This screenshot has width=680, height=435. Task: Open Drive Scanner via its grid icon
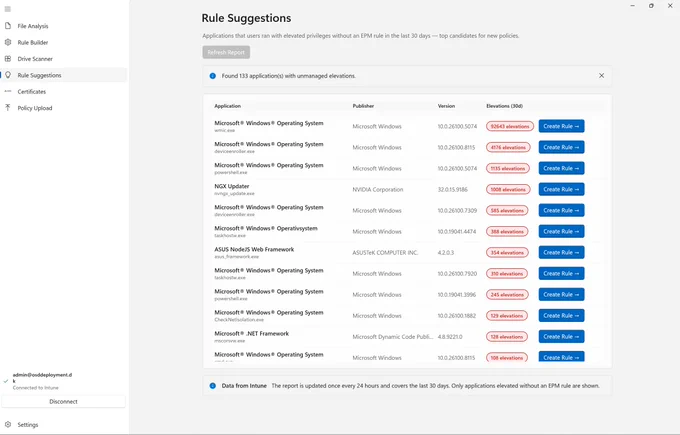8,59
